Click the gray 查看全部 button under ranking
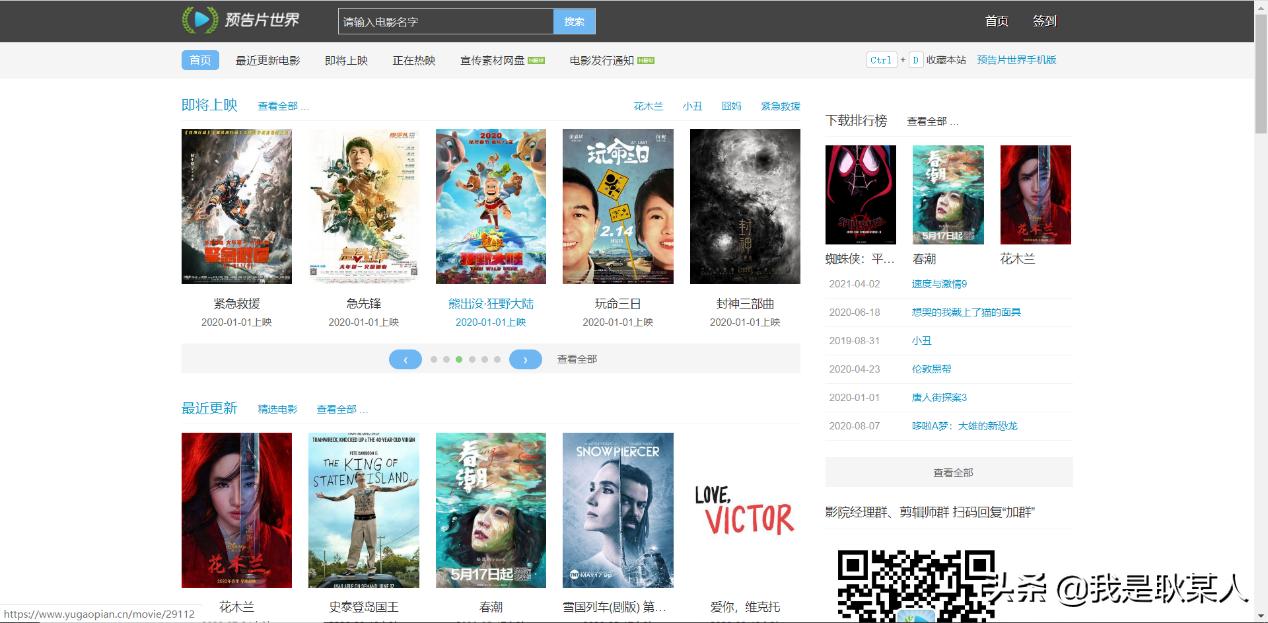 [949, 472]
